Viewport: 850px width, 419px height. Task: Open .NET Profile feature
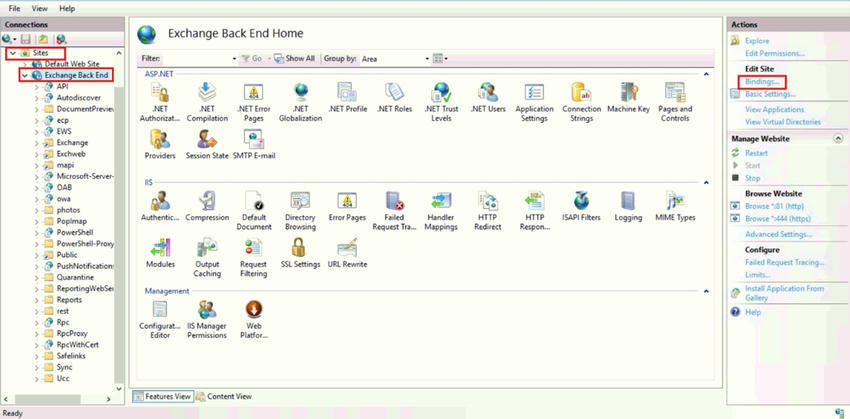347,98
